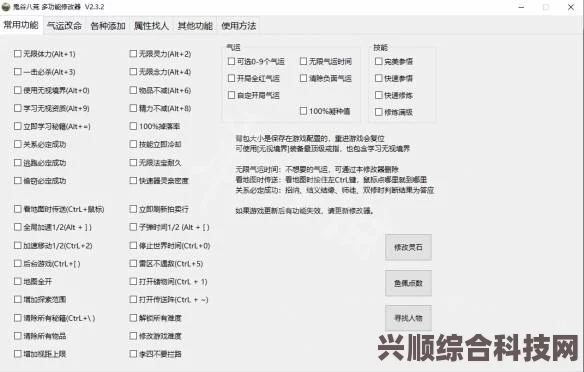This screenshot has width=584, height=372.
Task: Minimize the trainer window
Action: coord(521,7)
